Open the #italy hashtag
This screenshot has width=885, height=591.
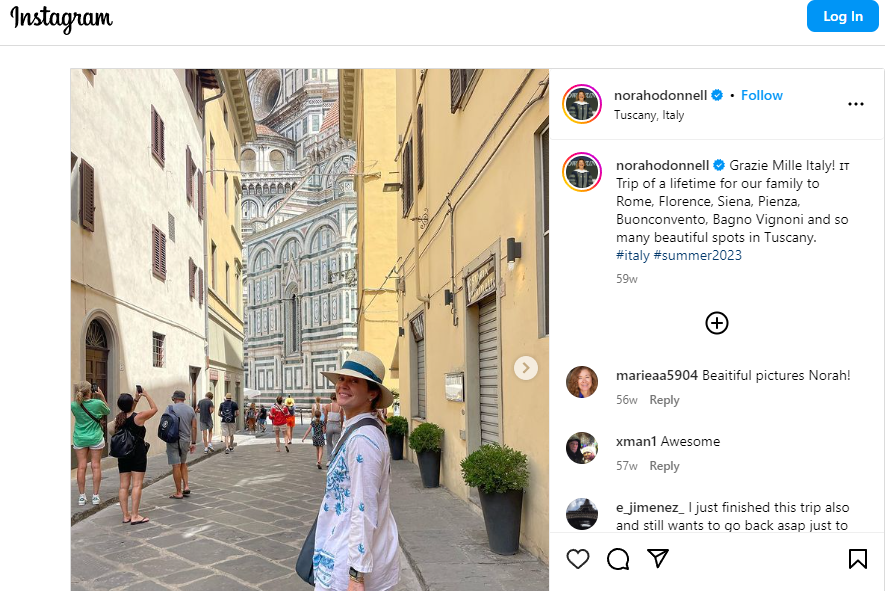tap(633, 255)
